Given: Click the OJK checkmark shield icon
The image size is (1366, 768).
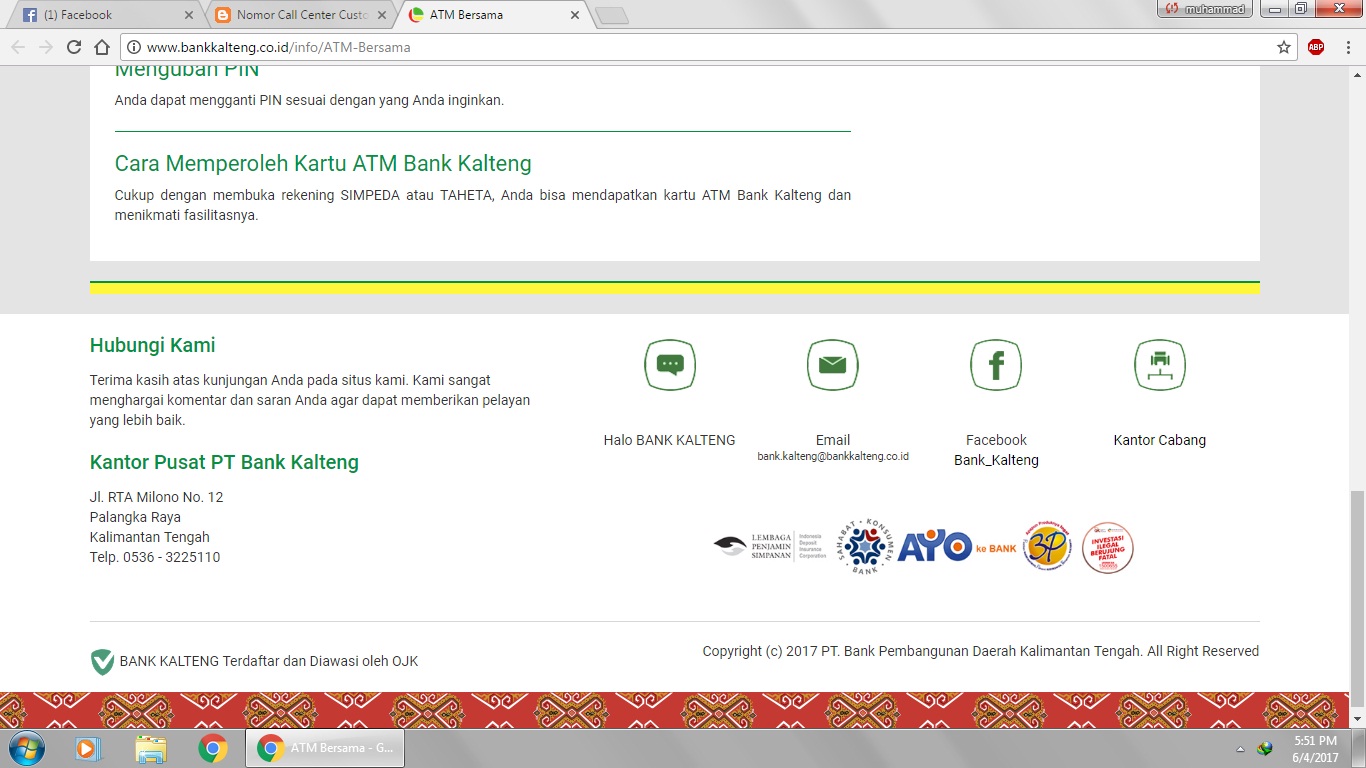Looking at the screenshot, I should coord(101,660).
